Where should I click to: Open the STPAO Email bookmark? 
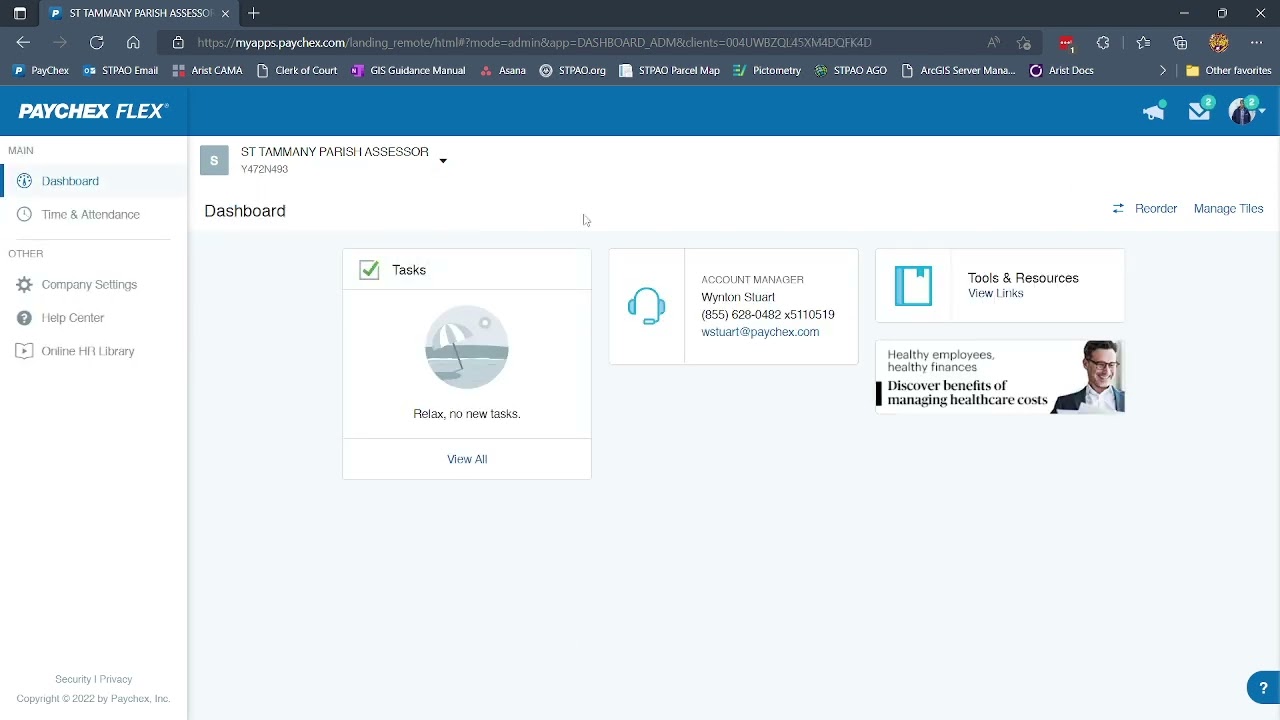coord(121,70)
